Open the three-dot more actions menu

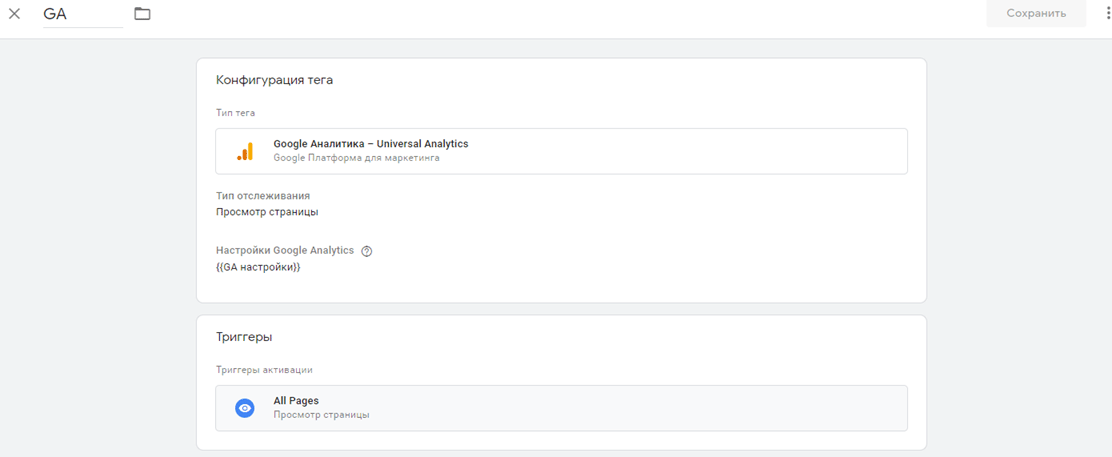pyautogui.click(x=1108, y=13)
